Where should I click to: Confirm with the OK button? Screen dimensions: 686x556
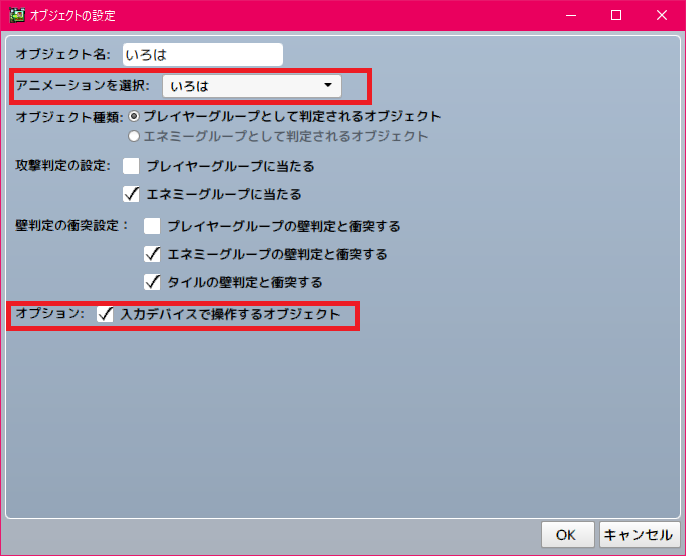point(567,535)
